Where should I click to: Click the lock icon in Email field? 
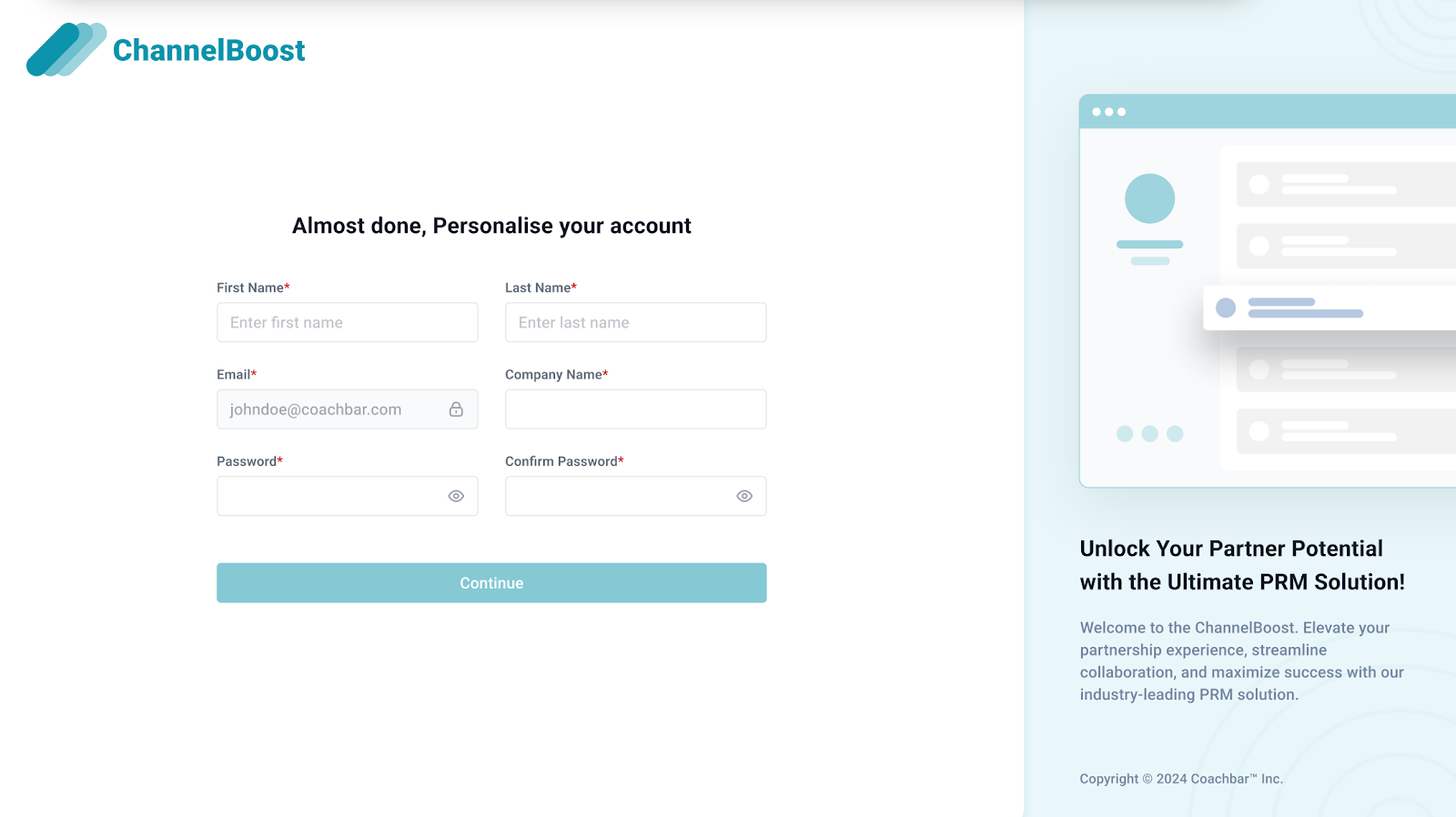[456, 409]
